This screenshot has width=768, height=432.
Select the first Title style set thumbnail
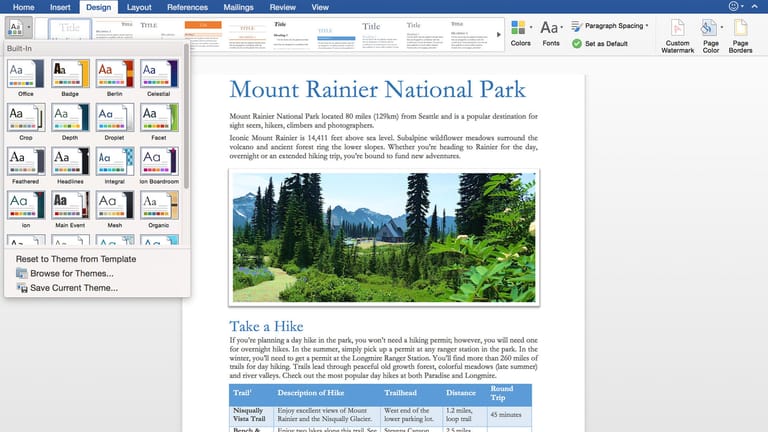(x=70, y=30)
